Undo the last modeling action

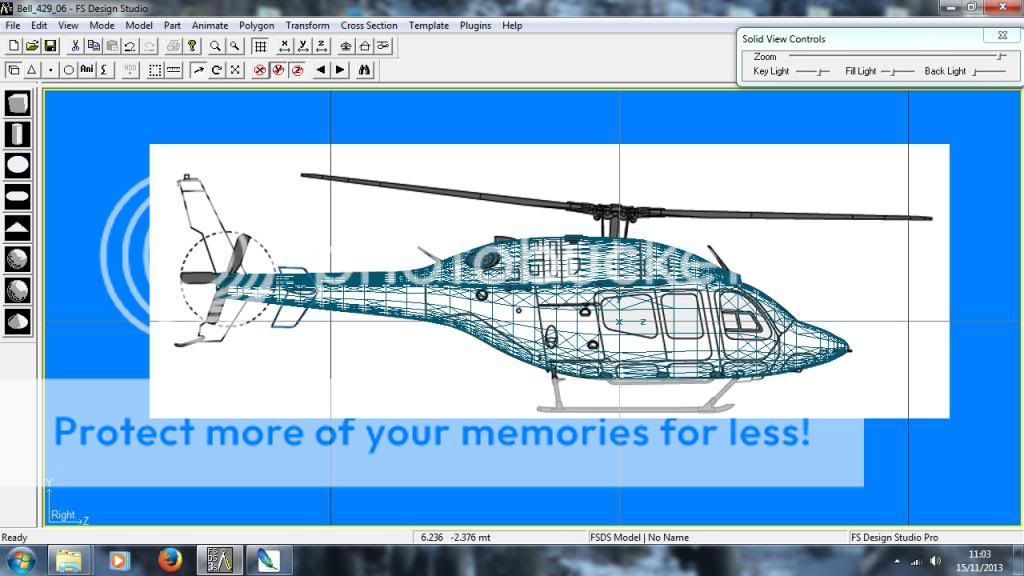129,46
